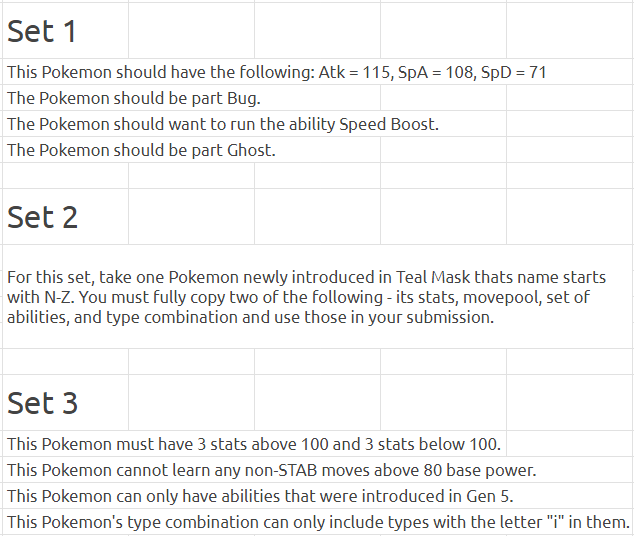Select empty cell after Speed Boost text
Image resolution: width=634 pixels, height=536 pixels.
point(570,124)
